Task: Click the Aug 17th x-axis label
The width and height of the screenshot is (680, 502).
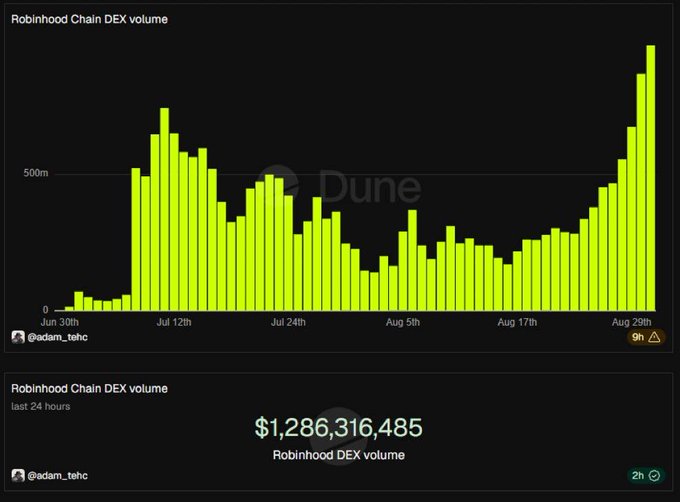Action: pyautogui.click(x=517, y=322)
